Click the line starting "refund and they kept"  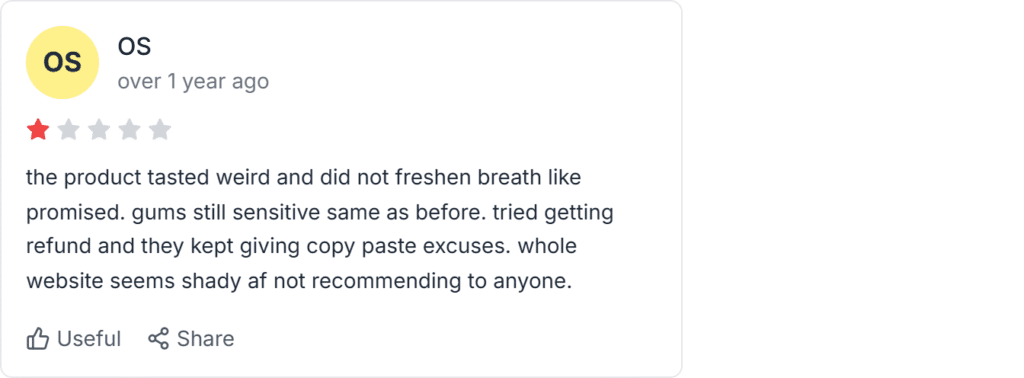[302, 247]
